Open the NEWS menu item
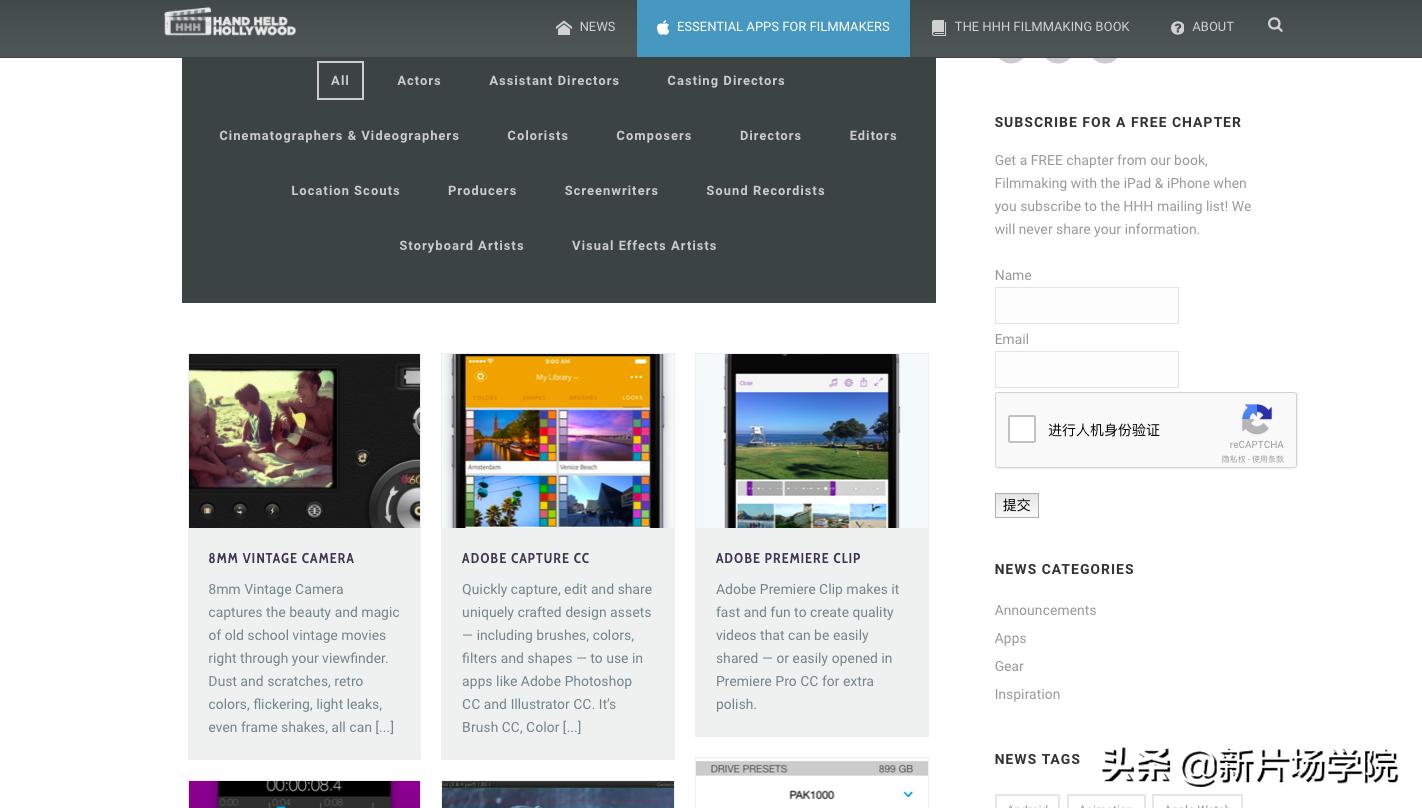 tap(586, 27)
